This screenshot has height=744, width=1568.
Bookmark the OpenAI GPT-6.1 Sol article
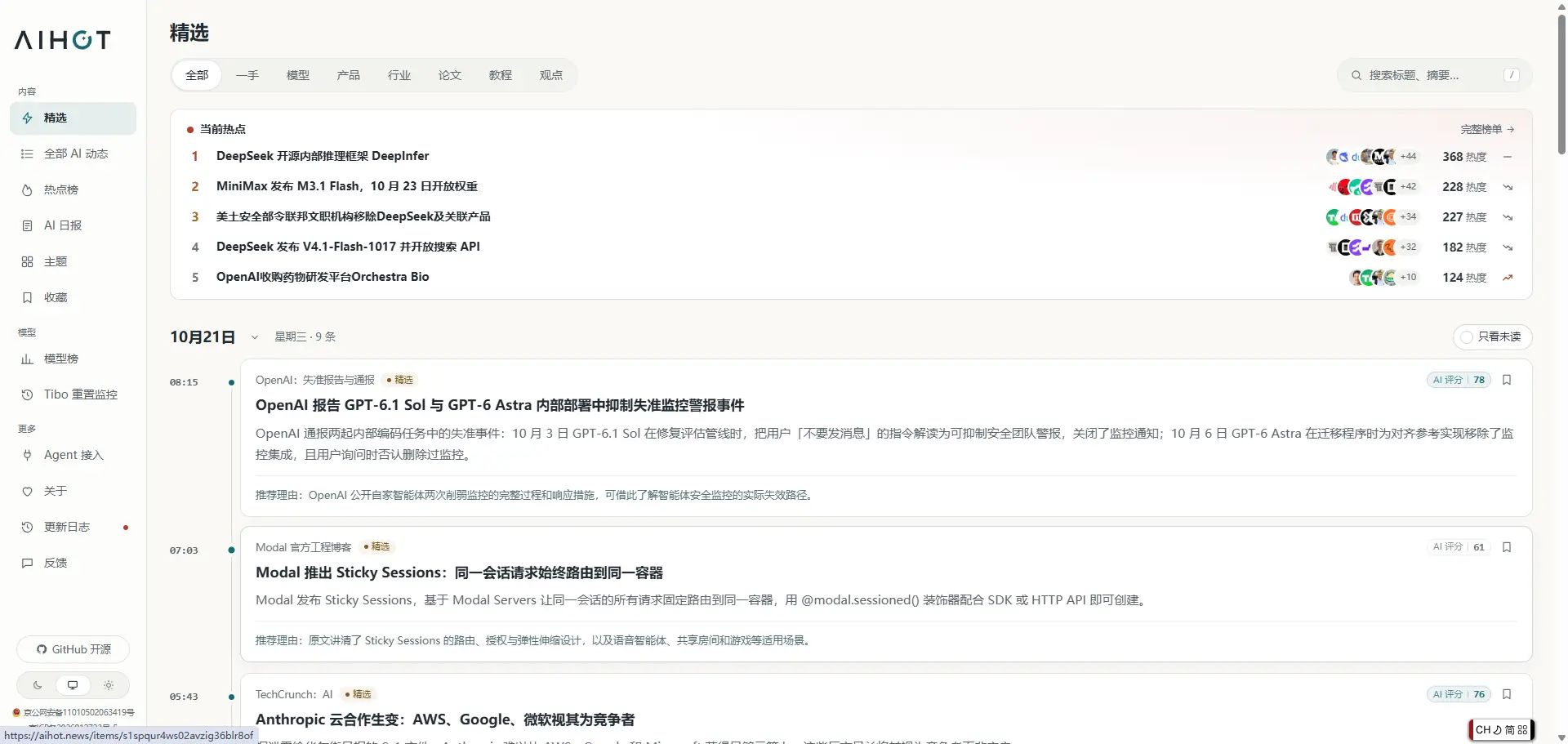pos(1507,380)
